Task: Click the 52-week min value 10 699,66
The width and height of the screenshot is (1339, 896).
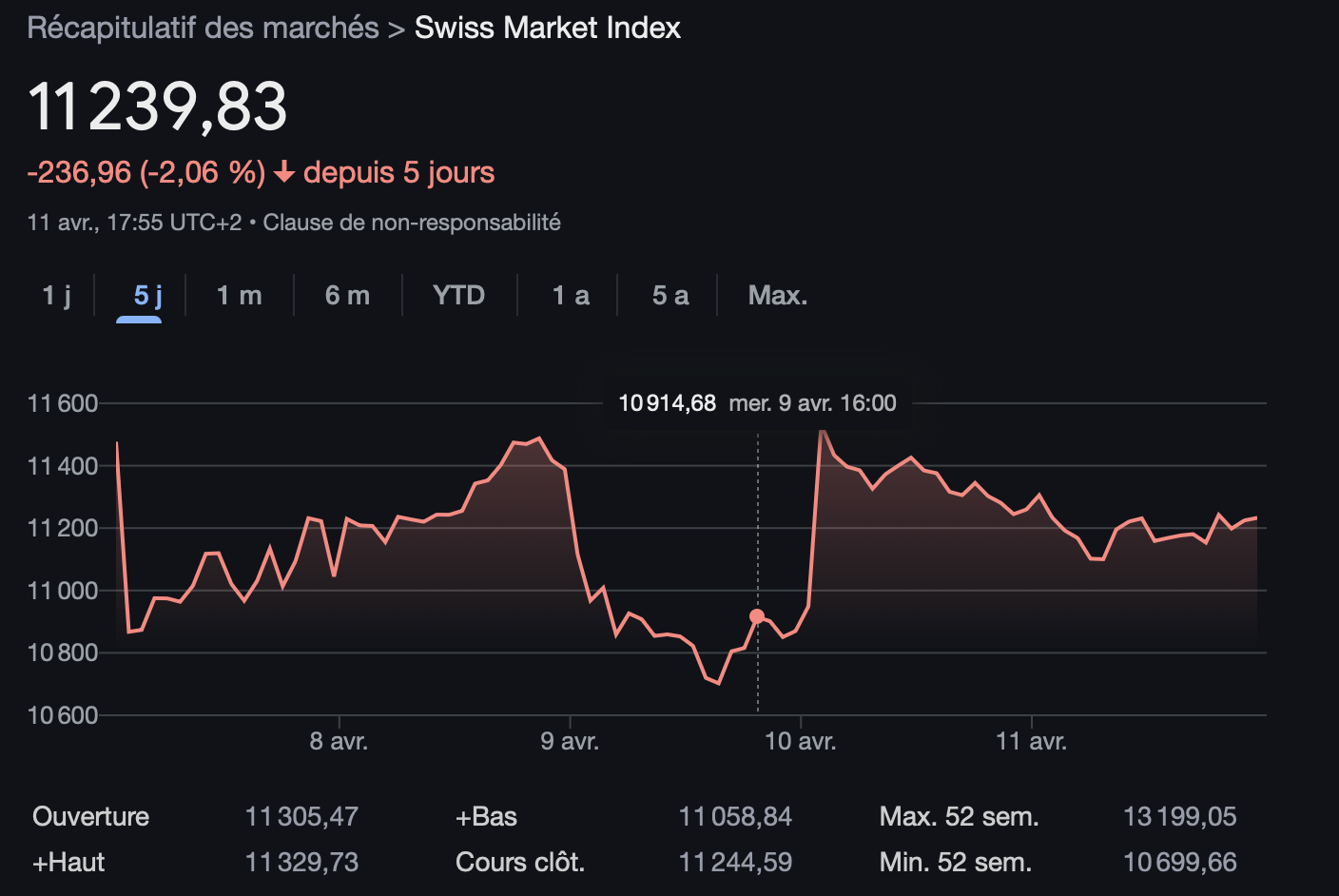Action: coord(1180,862)
